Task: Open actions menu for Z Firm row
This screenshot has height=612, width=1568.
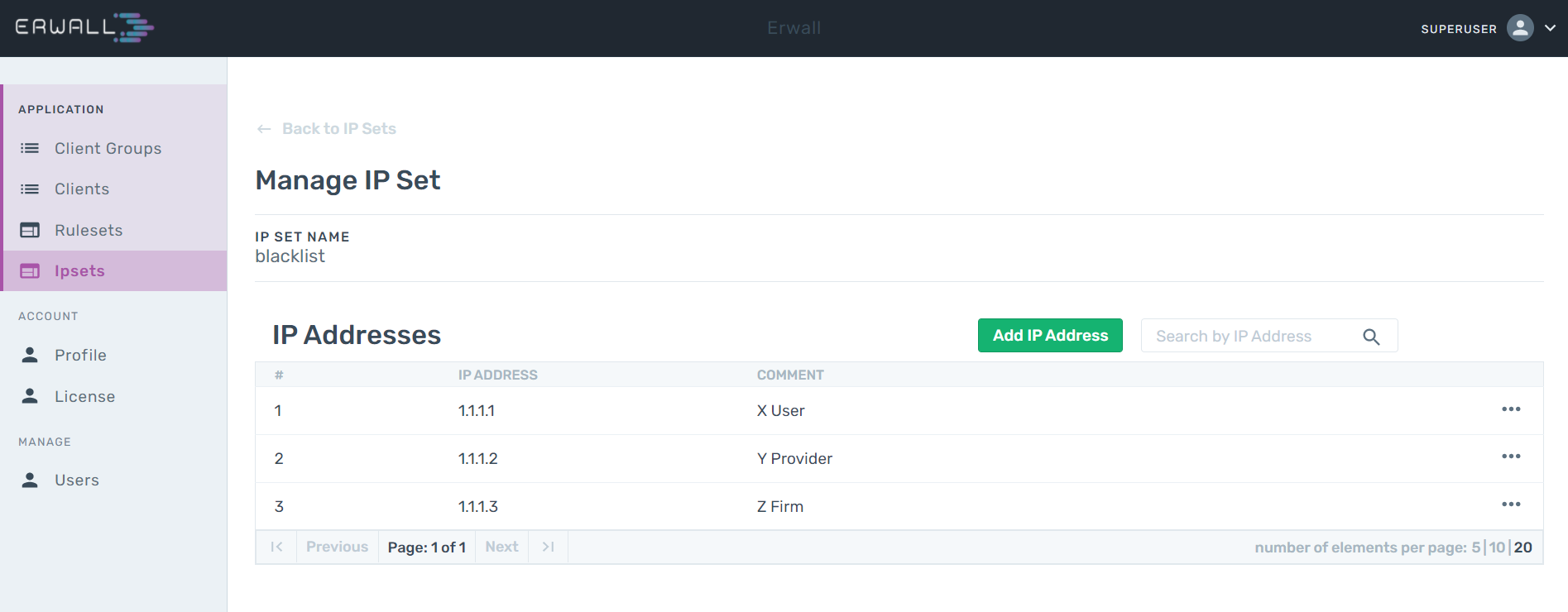Action: [x=1511, y=504]
